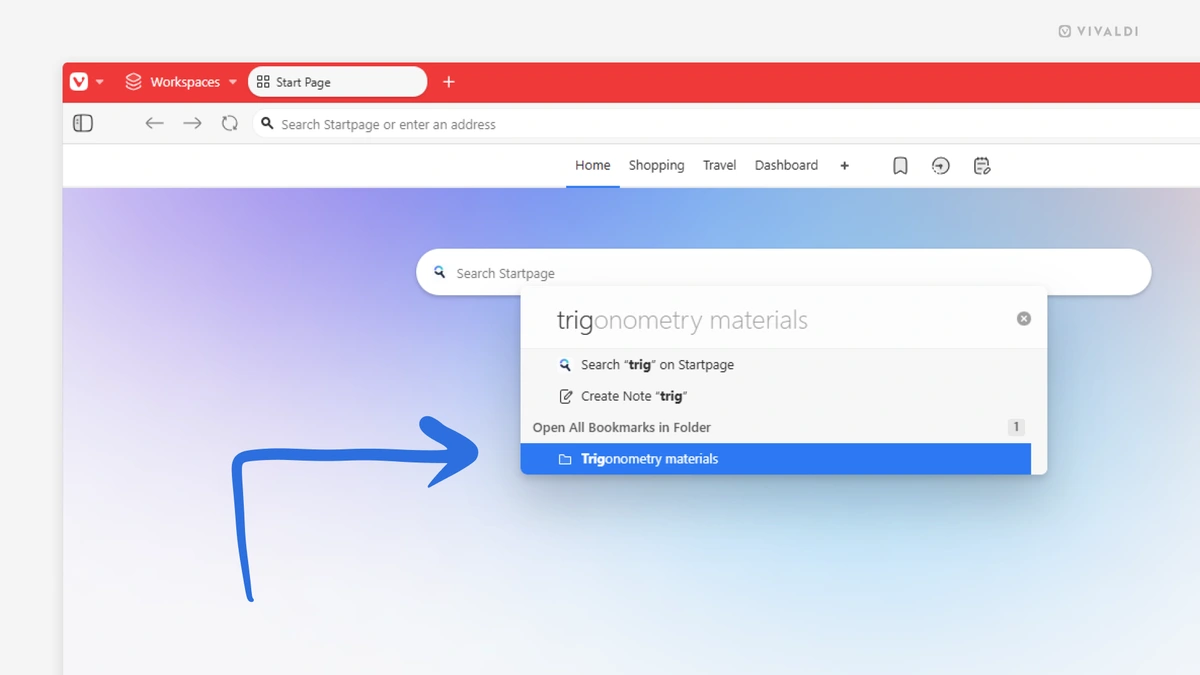Switch to the Travel tab
The width and height of the screenshot is (1200, 675).
tap(719, 165)
